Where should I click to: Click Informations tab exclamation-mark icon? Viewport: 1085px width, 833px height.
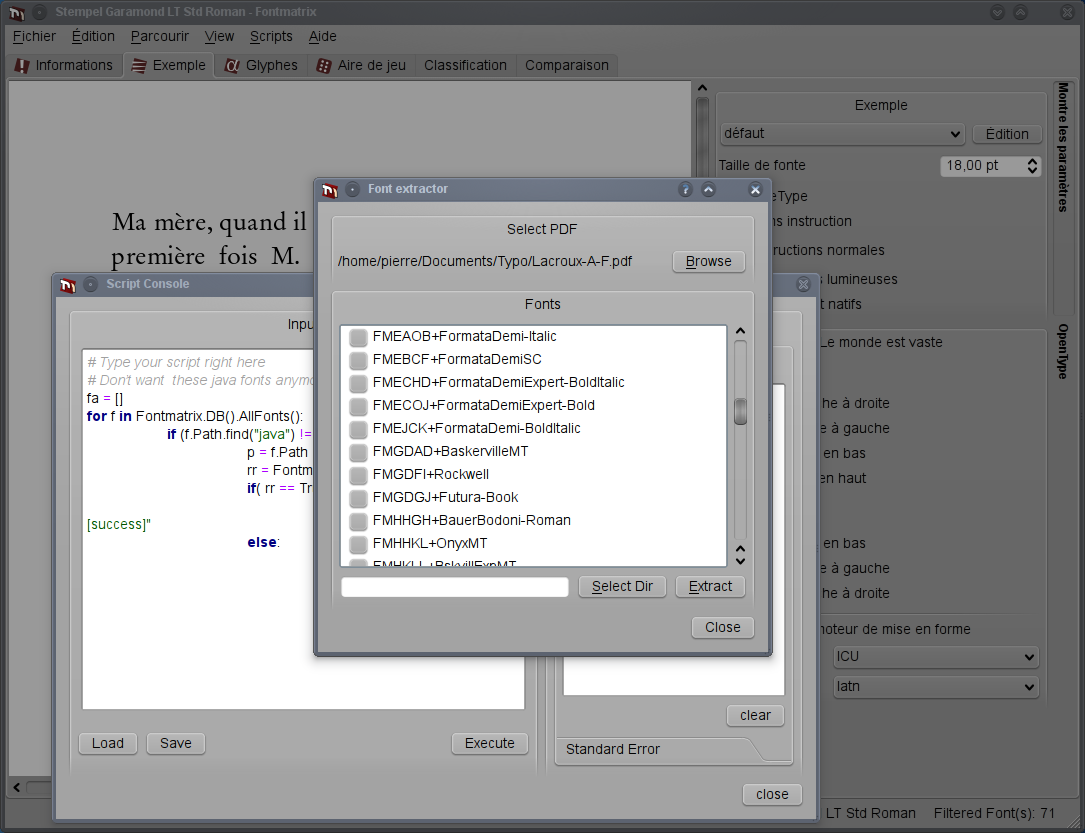(22, 66)
